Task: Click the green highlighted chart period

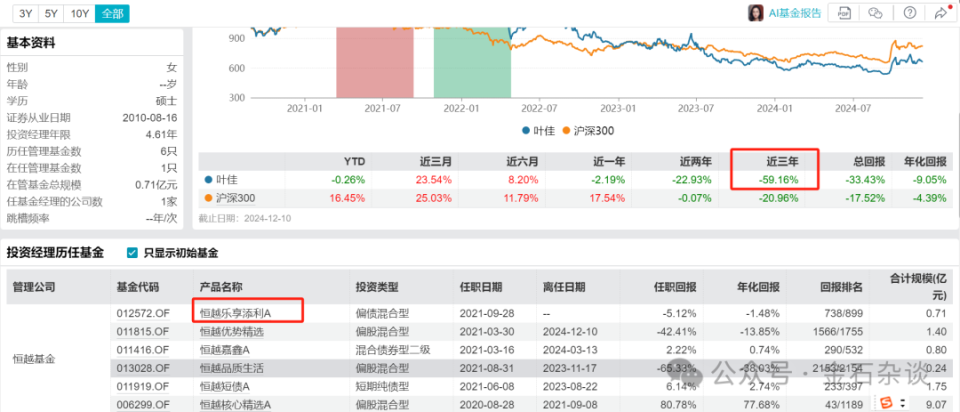Action: 472,62
